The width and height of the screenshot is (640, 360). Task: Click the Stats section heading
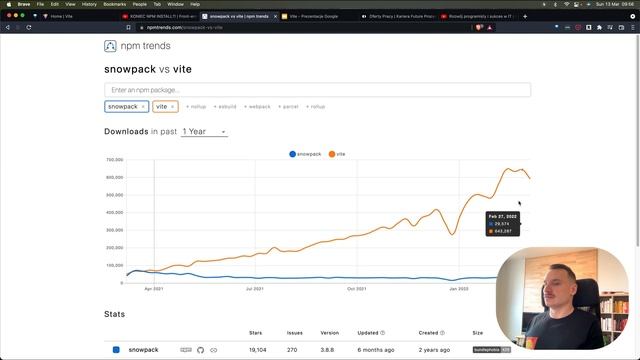coord(115,314)
